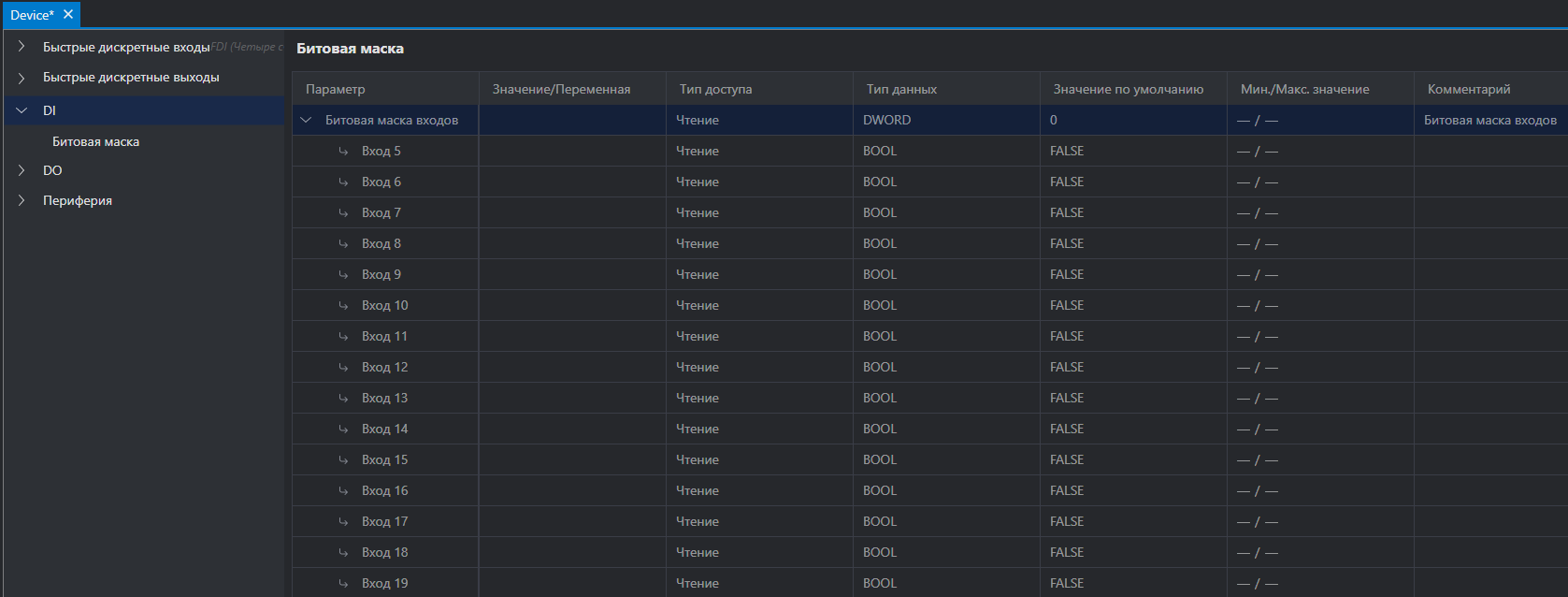The height and width of the screenshot is (597, 1568).
Task: Click Комментарий cell of Битовая маска входов
Action: 1490,120
